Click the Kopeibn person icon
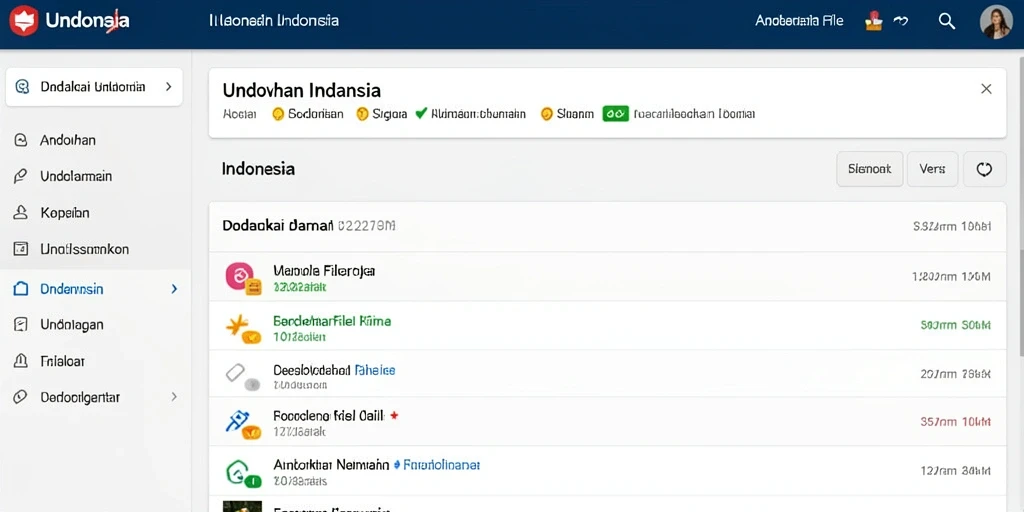Screen dimensions: 1024x512 (x=20, y=212)
